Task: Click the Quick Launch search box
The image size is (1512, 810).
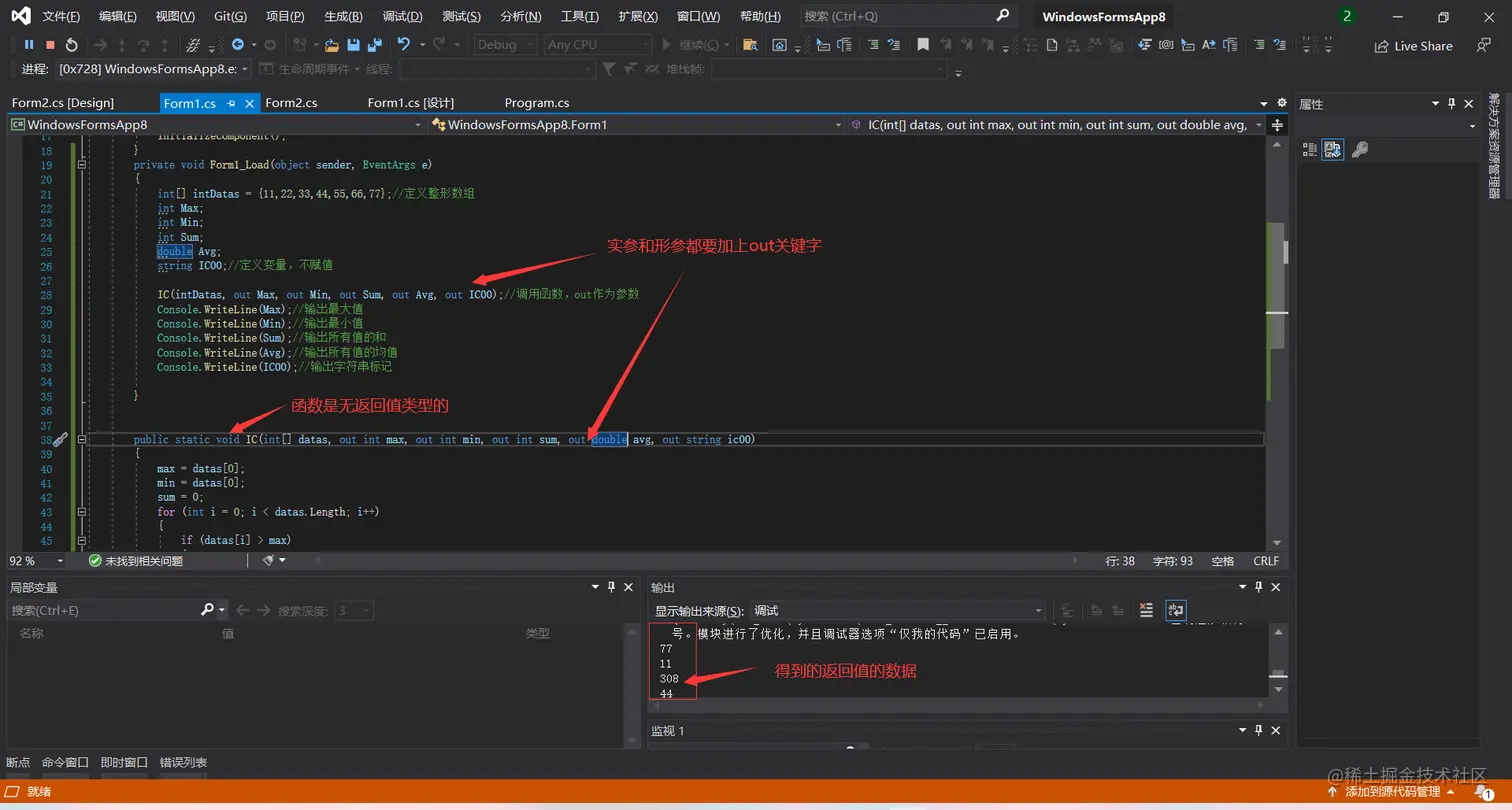Action: coord(908,16)
